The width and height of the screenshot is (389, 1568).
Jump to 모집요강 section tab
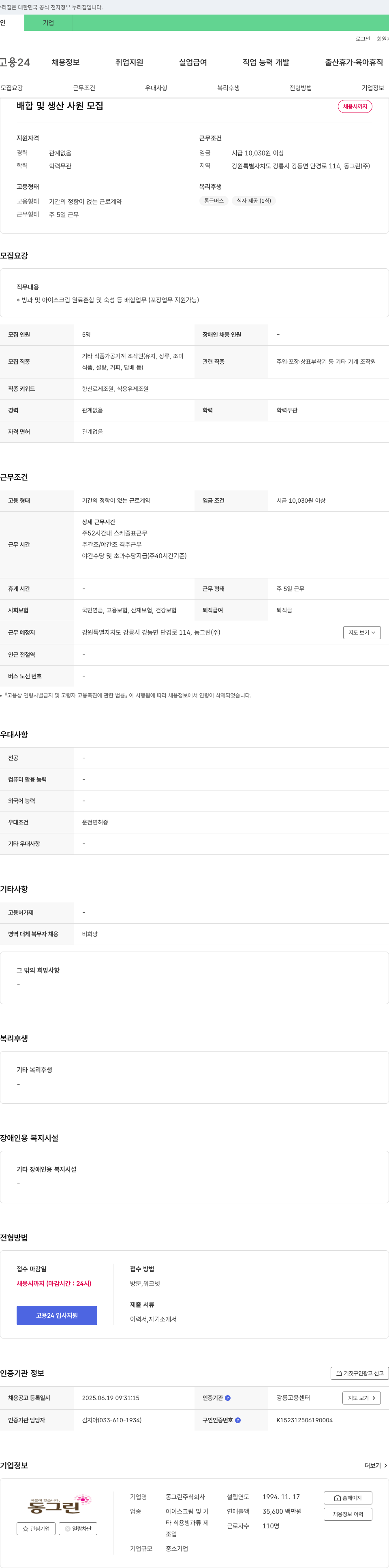click(12, 88)
